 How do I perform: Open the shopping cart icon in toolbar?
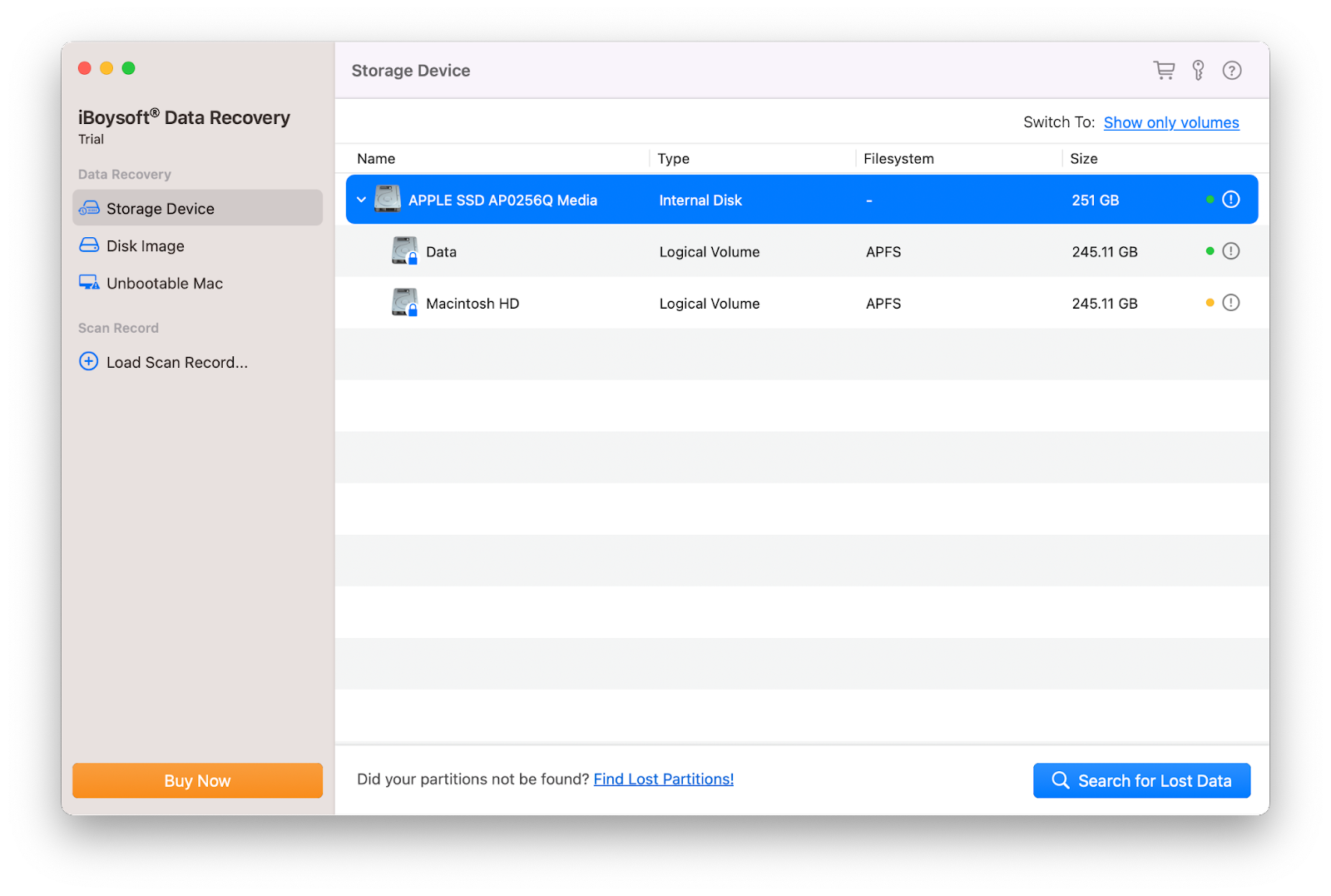[x=1165, y=70]
